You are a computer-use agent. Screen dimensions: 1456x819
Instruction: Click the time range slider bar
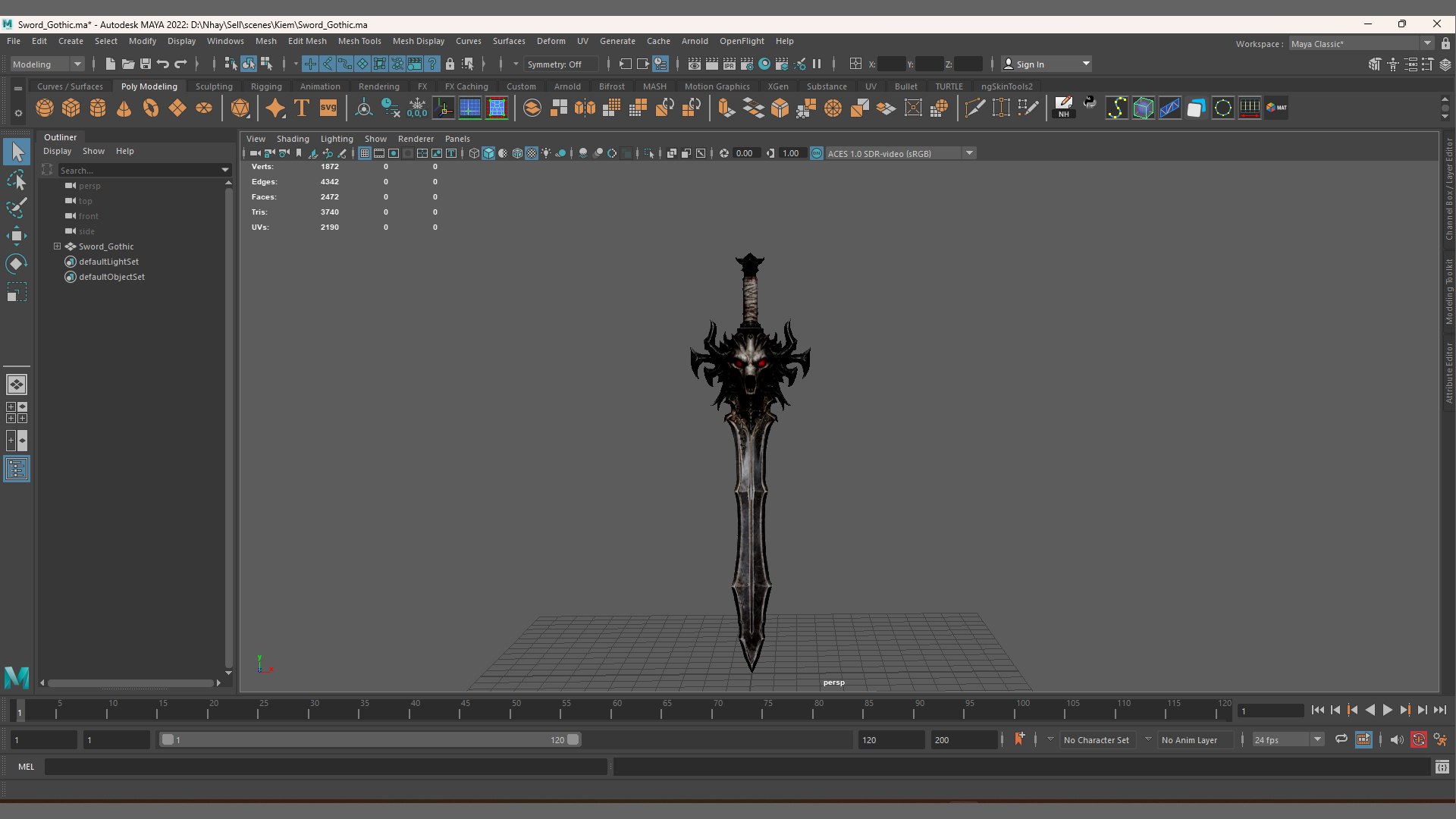[370, 739]
